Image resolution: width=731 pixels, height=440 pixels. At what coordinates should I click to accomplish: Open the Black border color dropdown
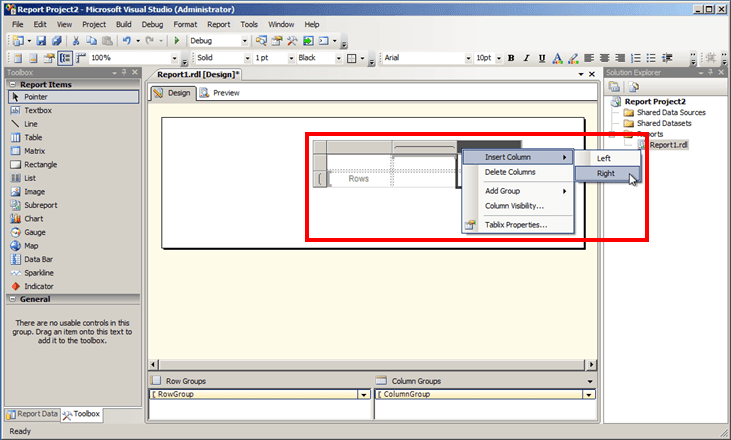click(338, 58)
